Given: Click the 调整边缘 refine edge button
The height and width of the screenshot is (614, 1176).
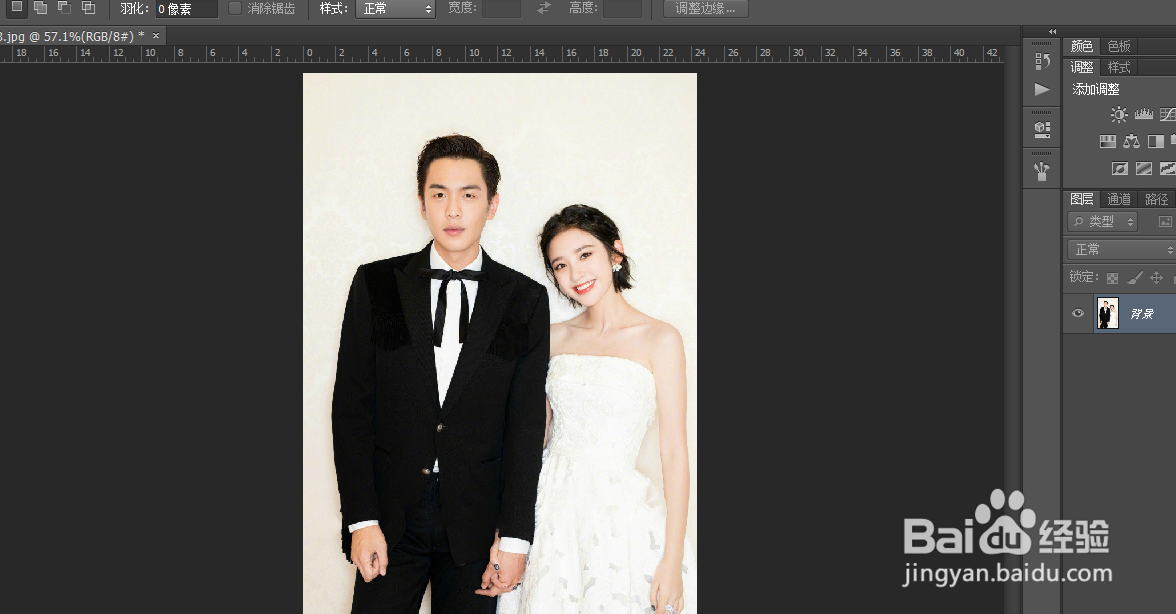Looking at the screenshot, I should tap(705, 8).
